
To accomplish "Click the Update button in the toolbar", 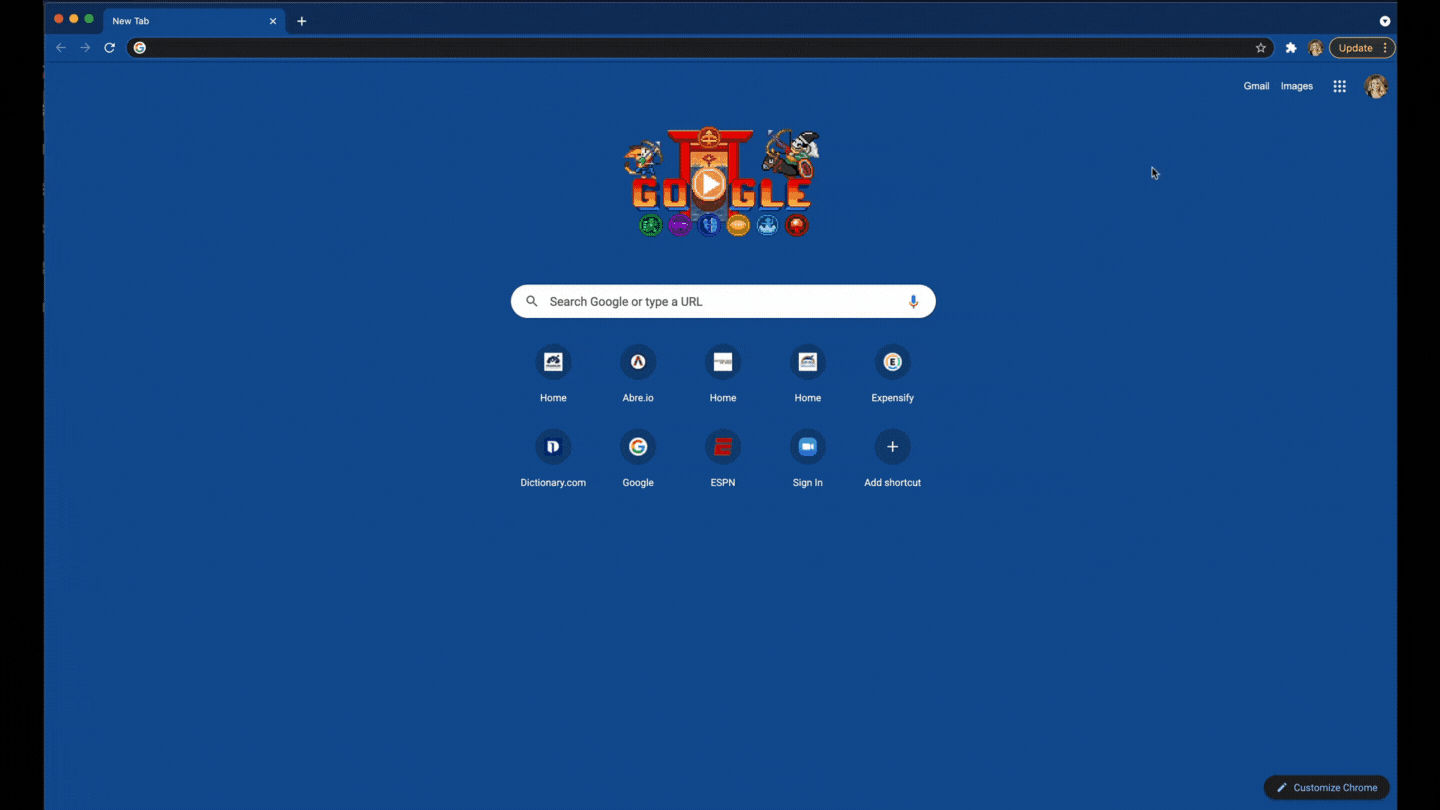I will [1355, 48].
